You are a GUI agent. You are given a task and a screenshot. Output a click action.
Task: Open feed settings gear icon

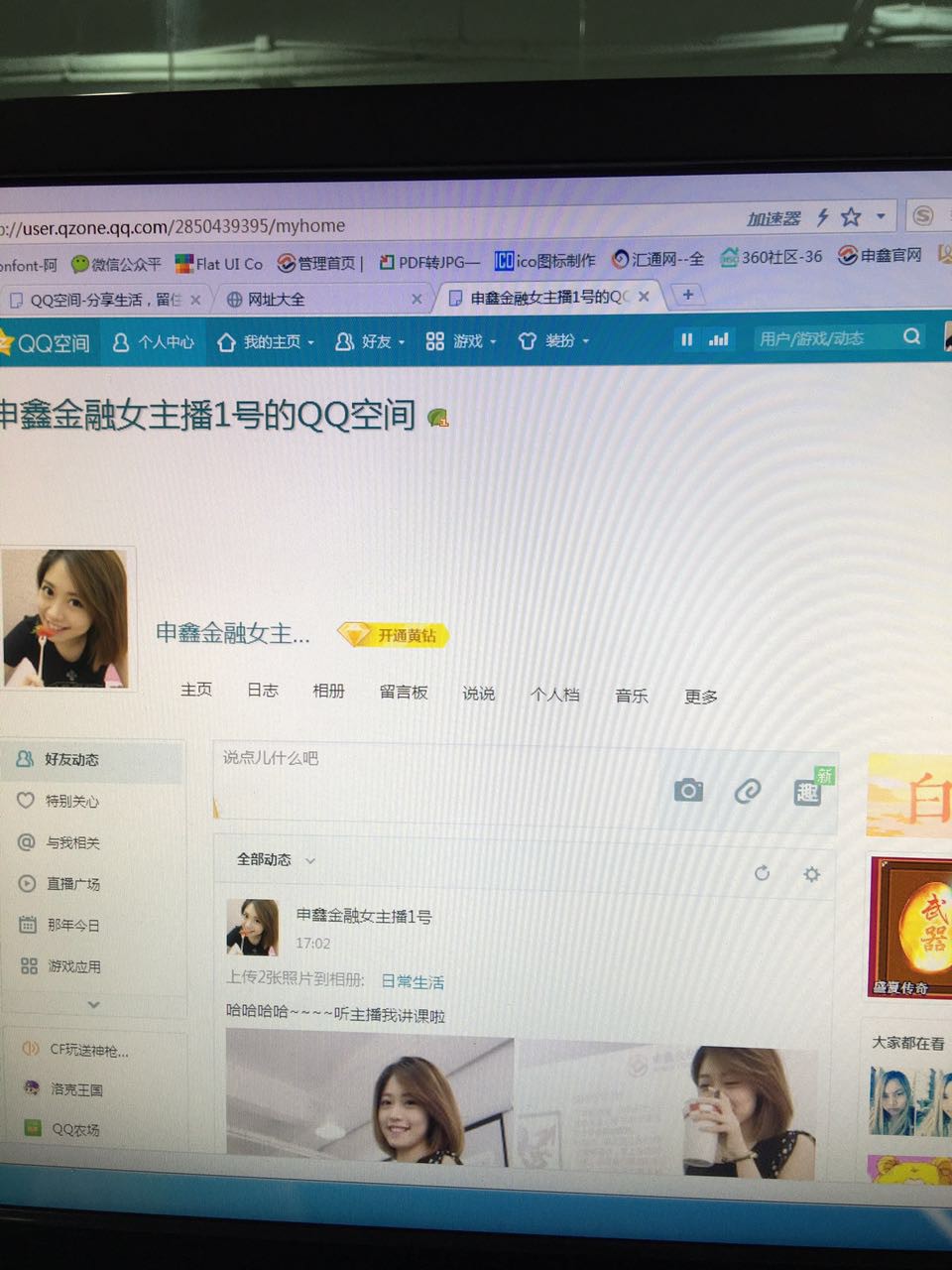811,874
